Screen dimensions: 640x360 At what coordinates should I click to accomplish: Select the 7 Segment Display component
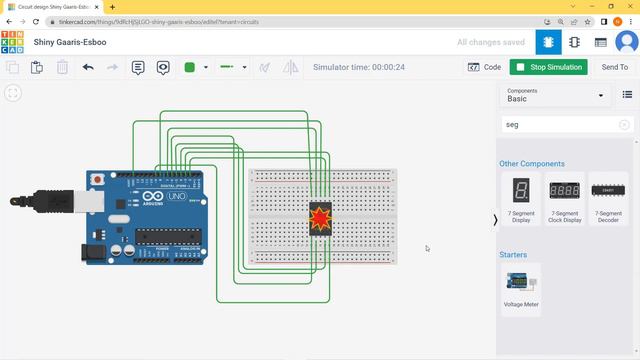(521, 199)
